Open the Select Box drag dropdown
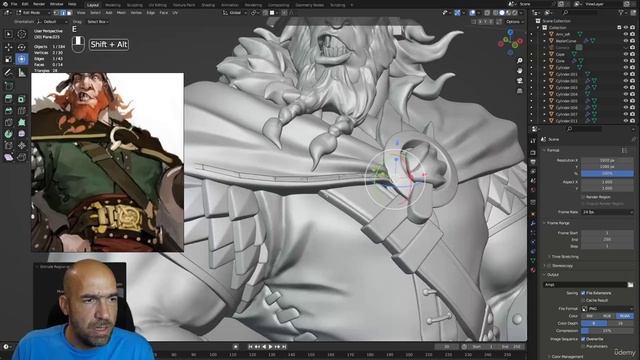 tap(98, 22)
